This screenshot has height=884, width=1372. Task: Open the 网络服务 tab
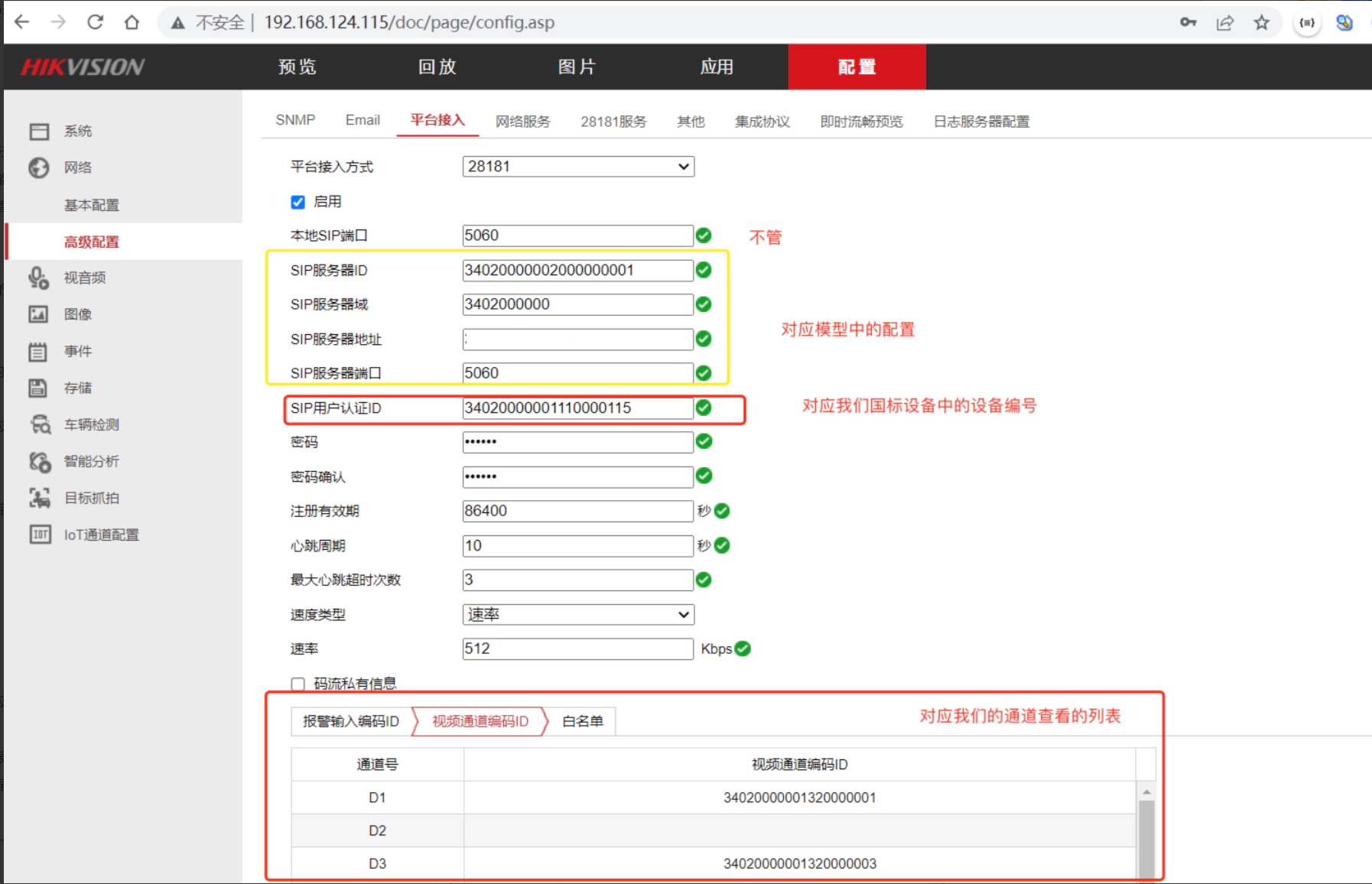pos(523,122)
